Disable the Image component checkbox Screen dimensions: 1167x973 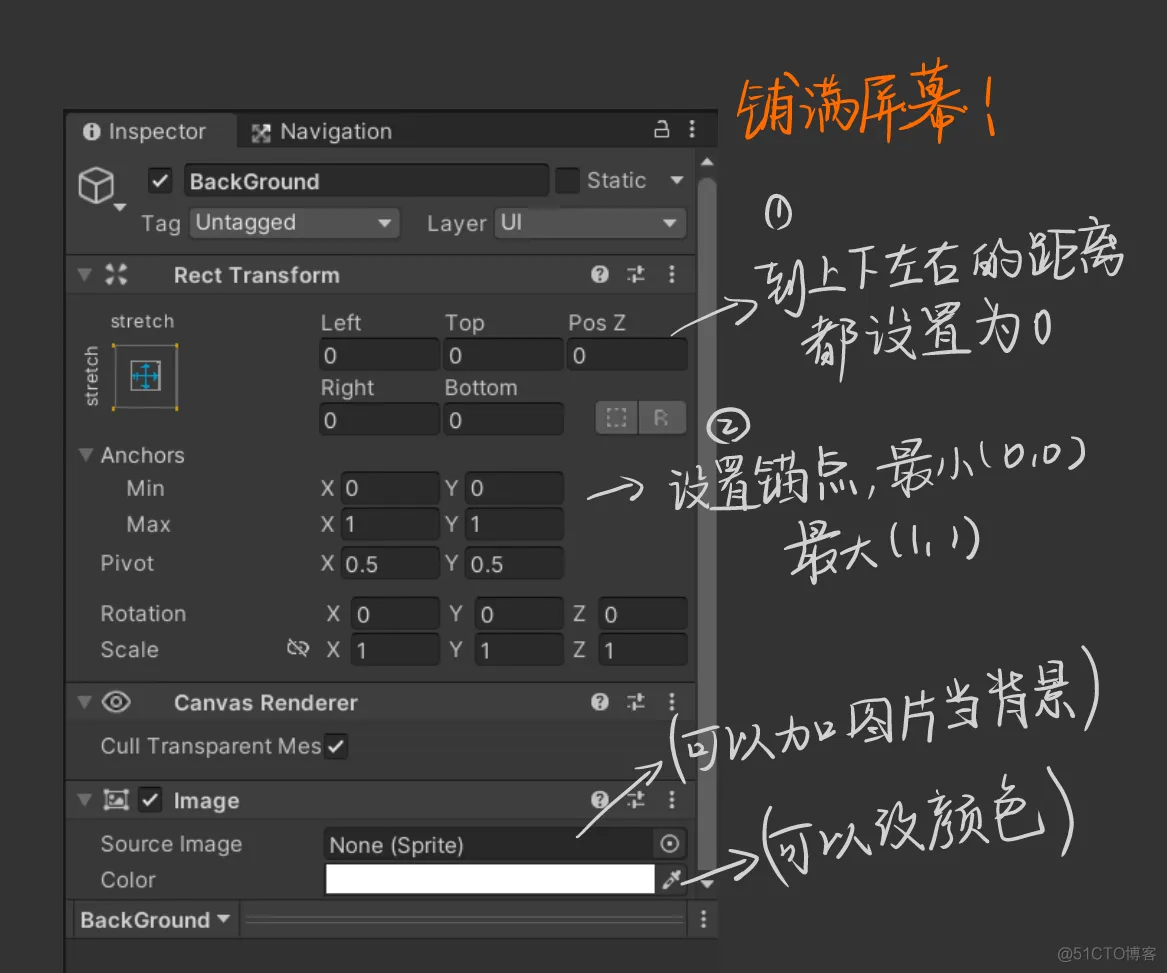[150, 800]
